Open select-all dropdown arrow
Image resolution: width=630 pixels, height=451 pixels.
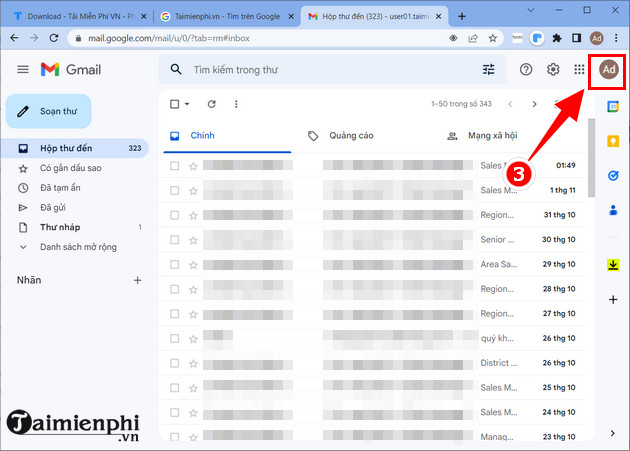tap(187, 104)
